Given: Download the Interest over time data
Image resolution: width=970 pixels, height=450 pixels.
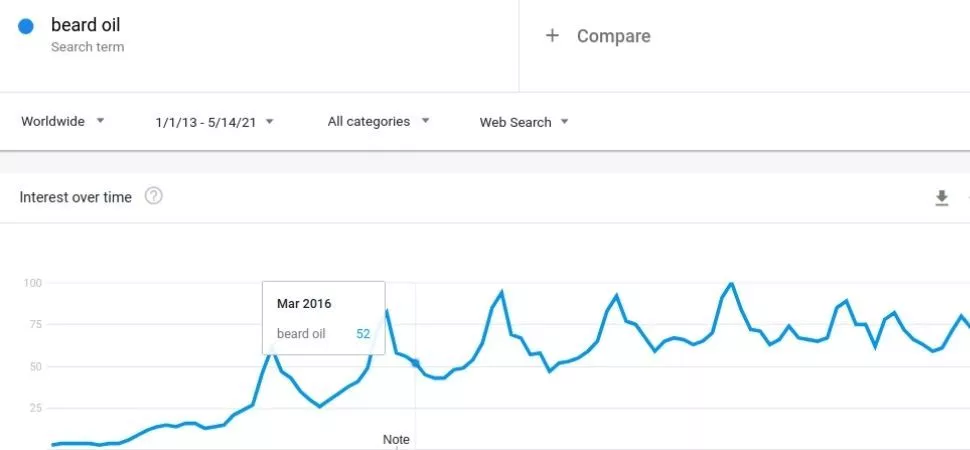Looking at the screenshot, I should [941, 198].
